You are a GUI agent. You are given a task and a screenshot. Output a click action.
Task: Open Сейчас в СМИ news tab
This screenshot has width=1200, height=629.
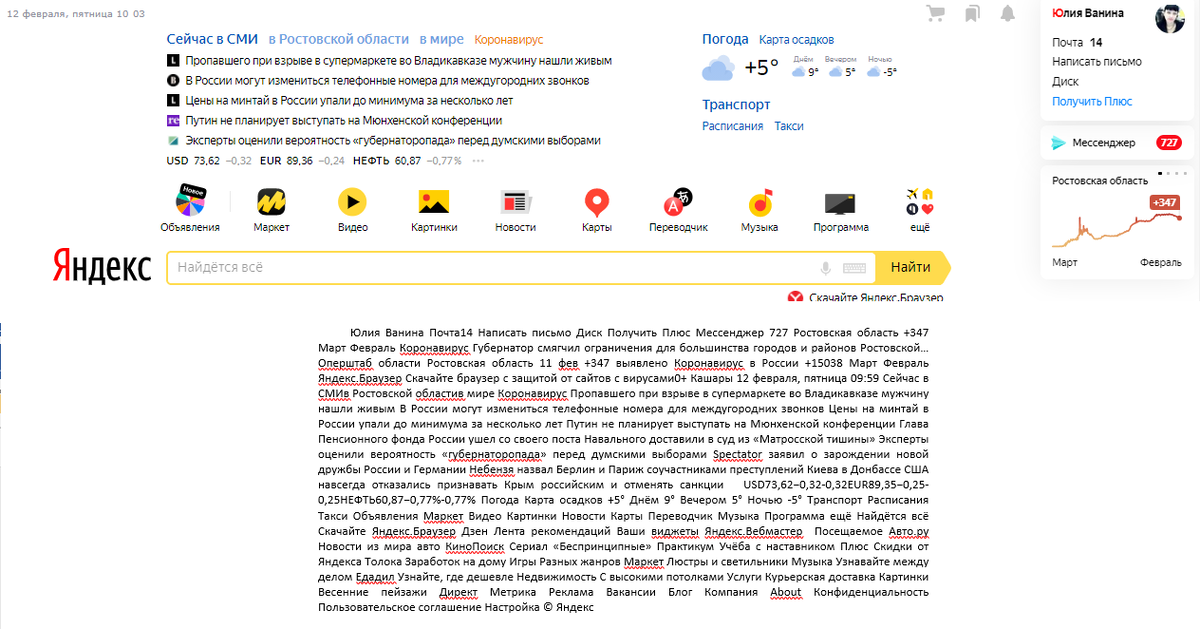213,39
